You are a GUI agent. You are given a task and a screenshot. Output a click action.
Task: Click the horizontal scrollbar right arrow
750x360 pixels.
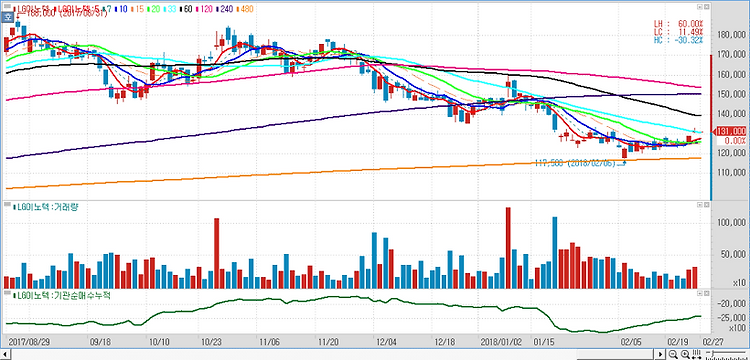coord(660,354)
